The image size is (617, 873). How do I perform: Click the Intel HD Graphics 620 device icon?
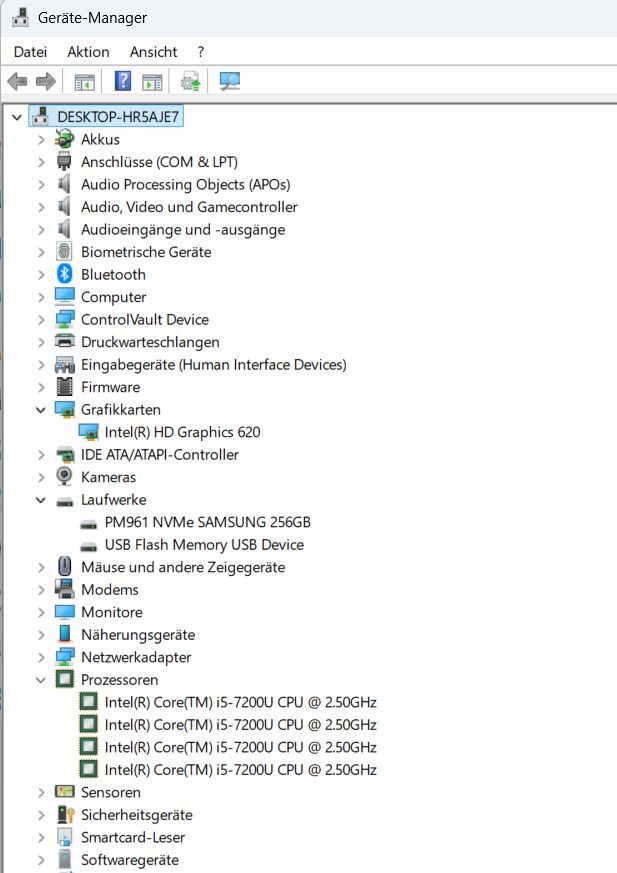pos(89,432)
